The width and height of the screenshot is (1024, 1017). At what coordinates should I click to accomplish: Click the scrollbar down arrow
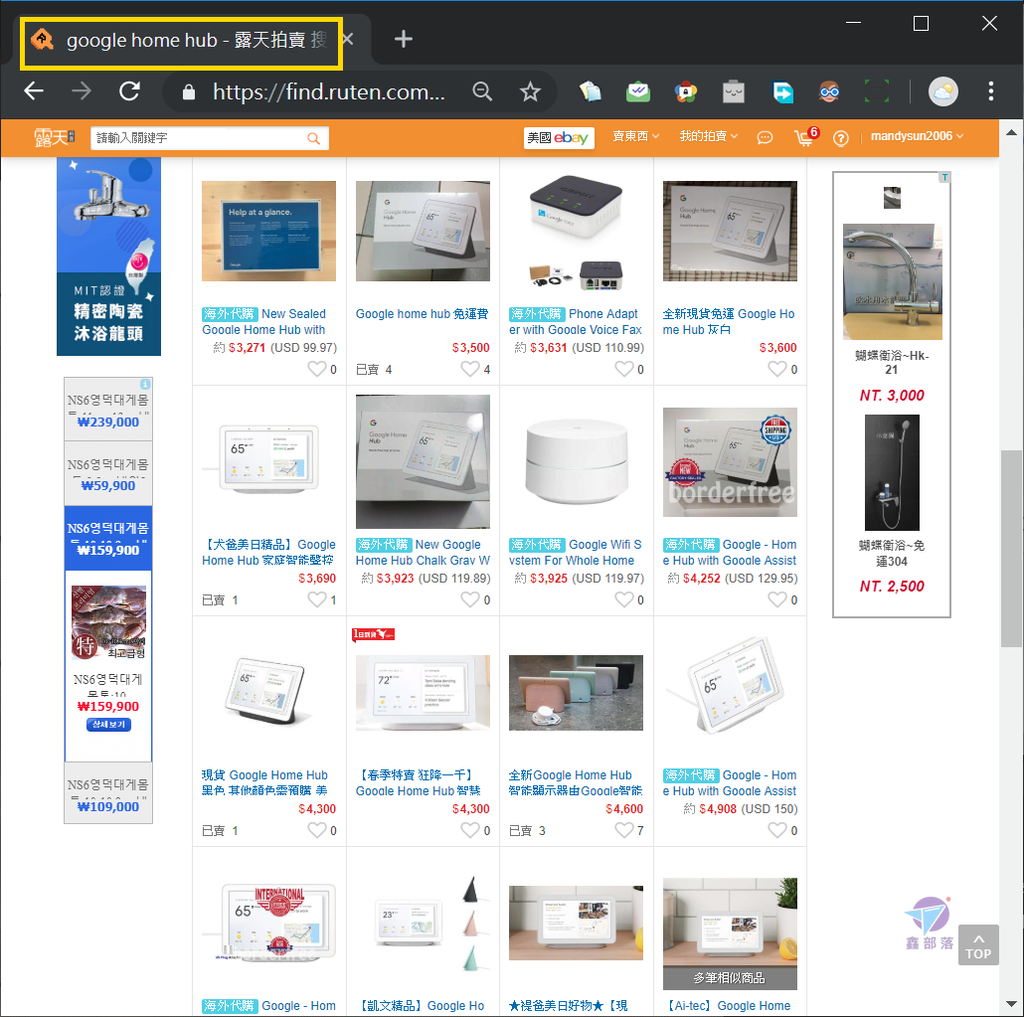1012,1004
